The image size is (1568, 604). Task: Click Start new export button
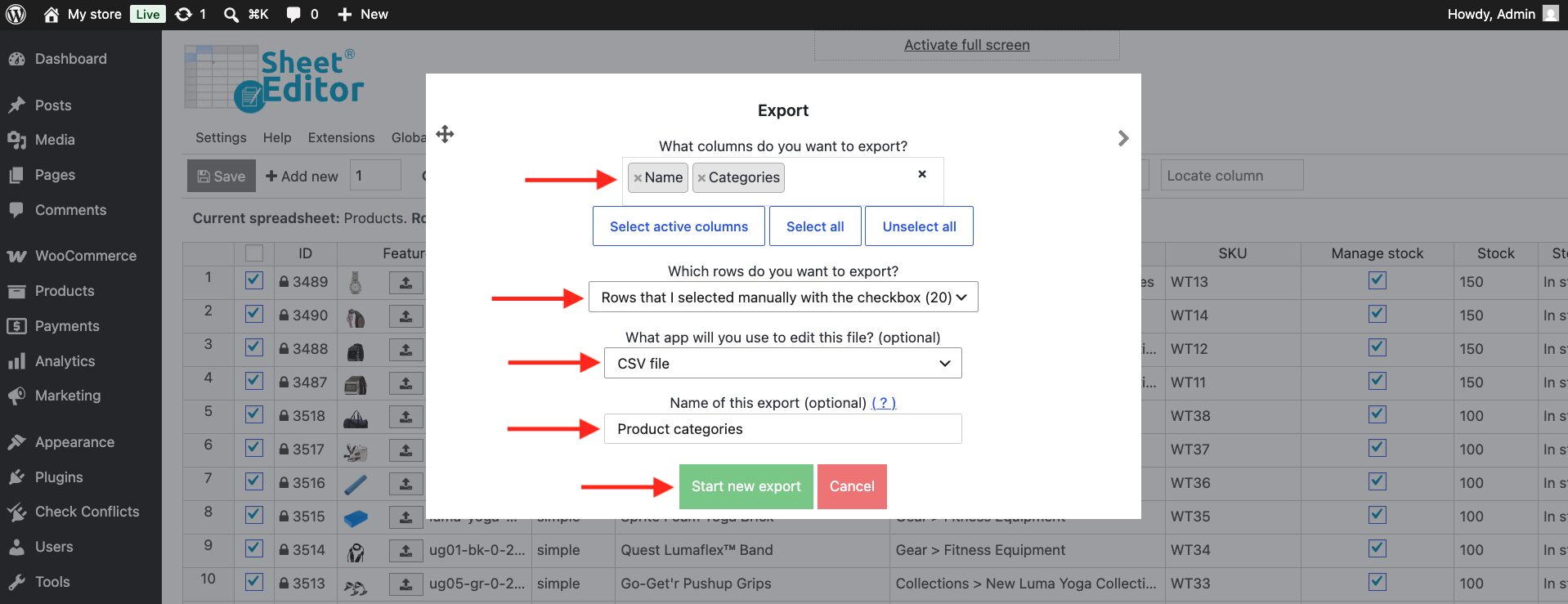pyautogui.click(x=746, y=486)
